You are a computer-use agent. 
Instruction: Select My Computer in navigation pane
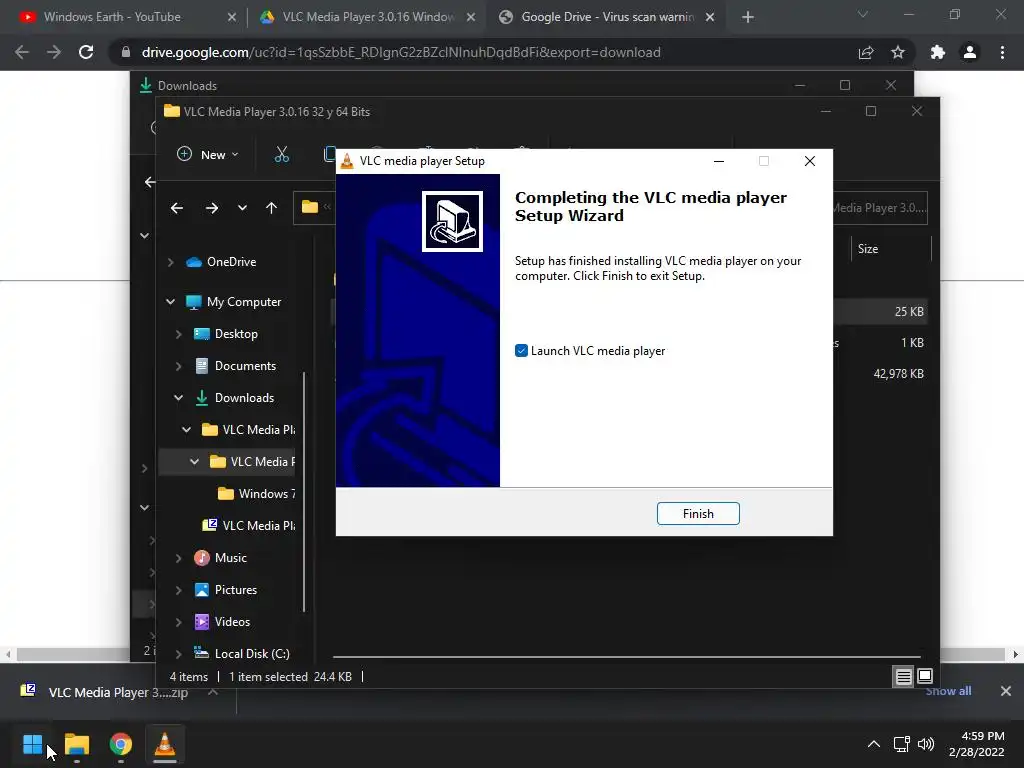244,302
